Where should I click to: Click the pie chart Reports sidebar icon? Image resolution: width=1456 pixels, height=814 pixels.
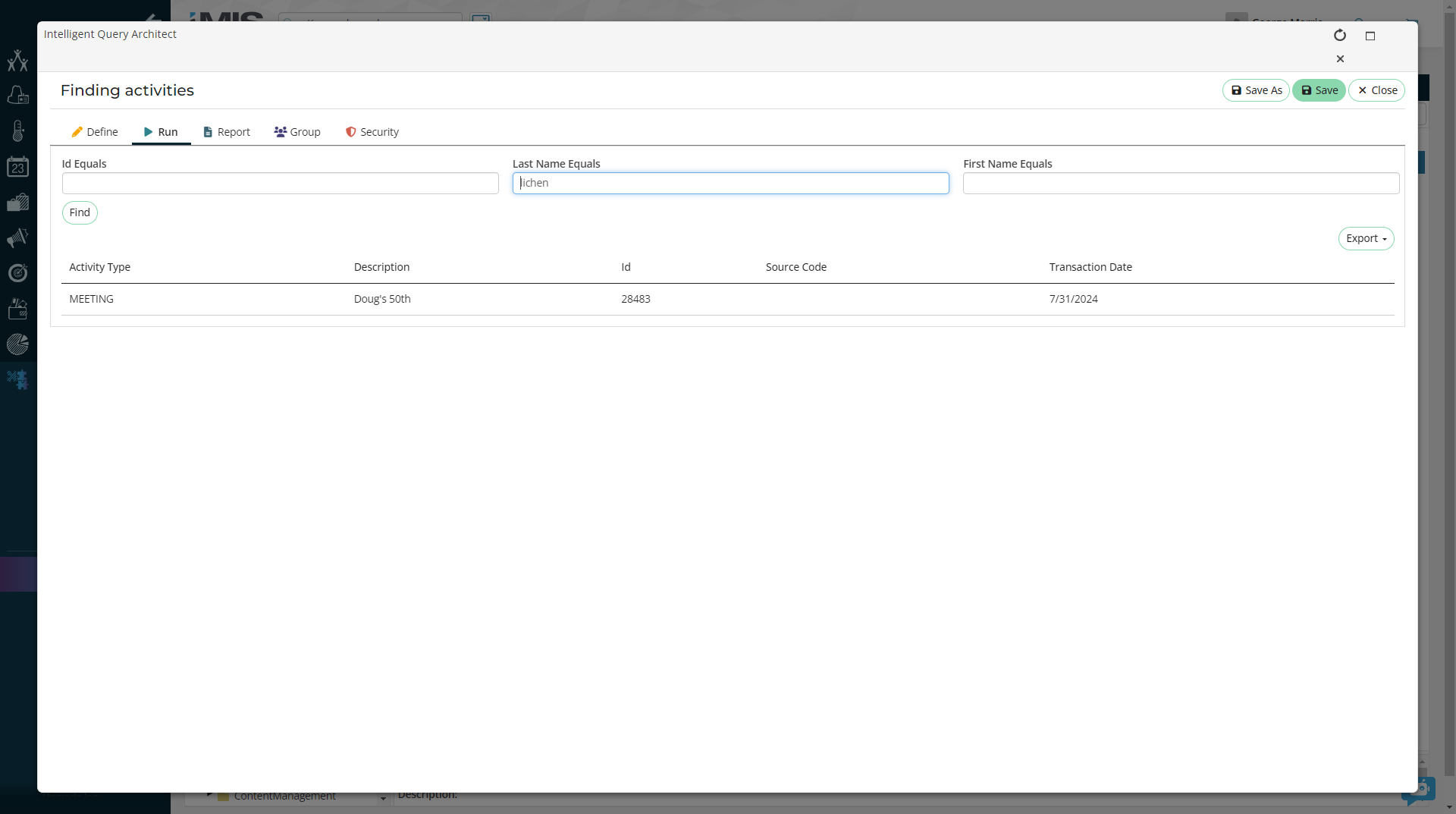17,344
